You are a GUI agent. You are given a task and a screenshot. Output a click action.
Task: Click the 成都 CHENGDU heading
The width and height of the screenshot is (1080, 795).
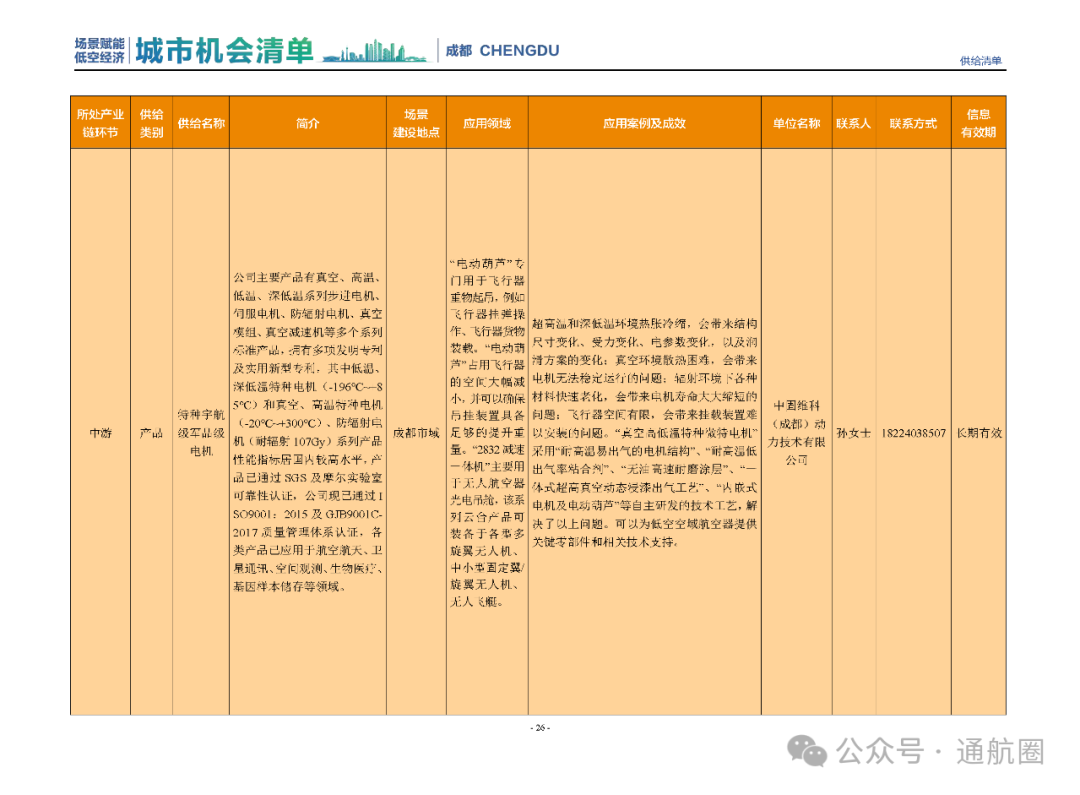point(502,50)
